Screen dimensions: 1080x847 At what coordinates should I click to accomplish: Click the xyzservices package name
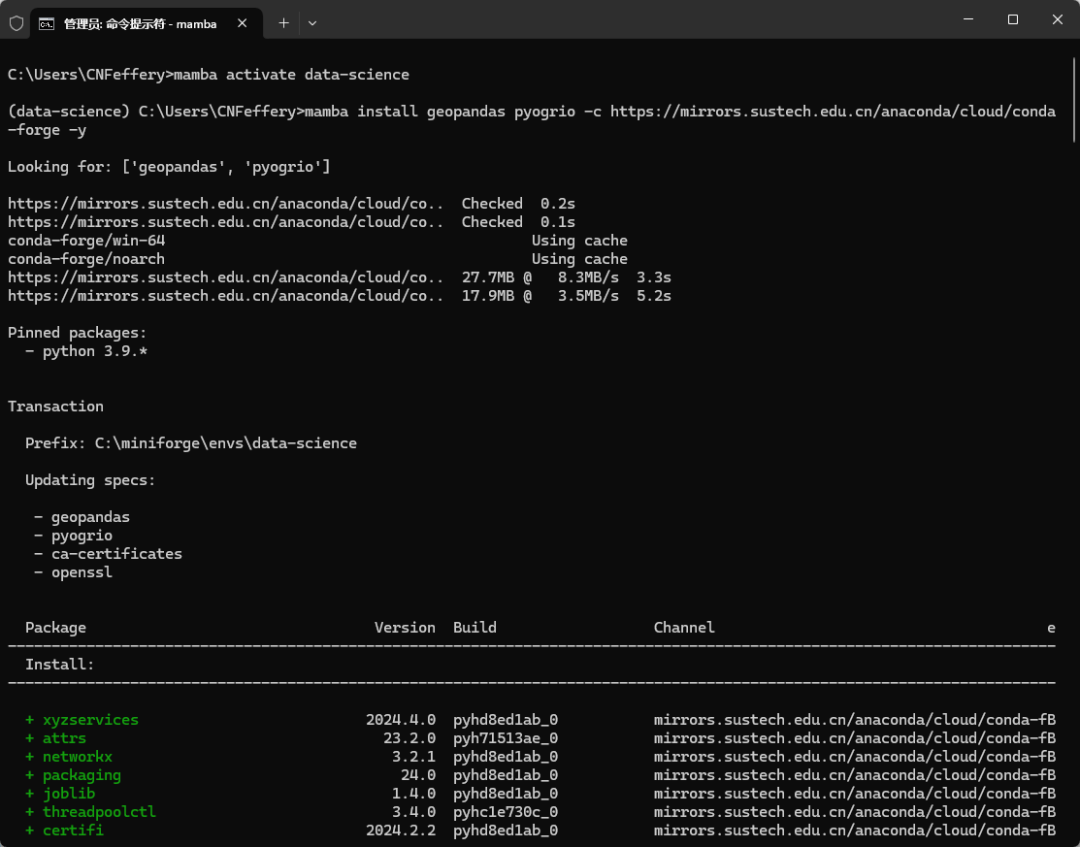tap(90, 720)
